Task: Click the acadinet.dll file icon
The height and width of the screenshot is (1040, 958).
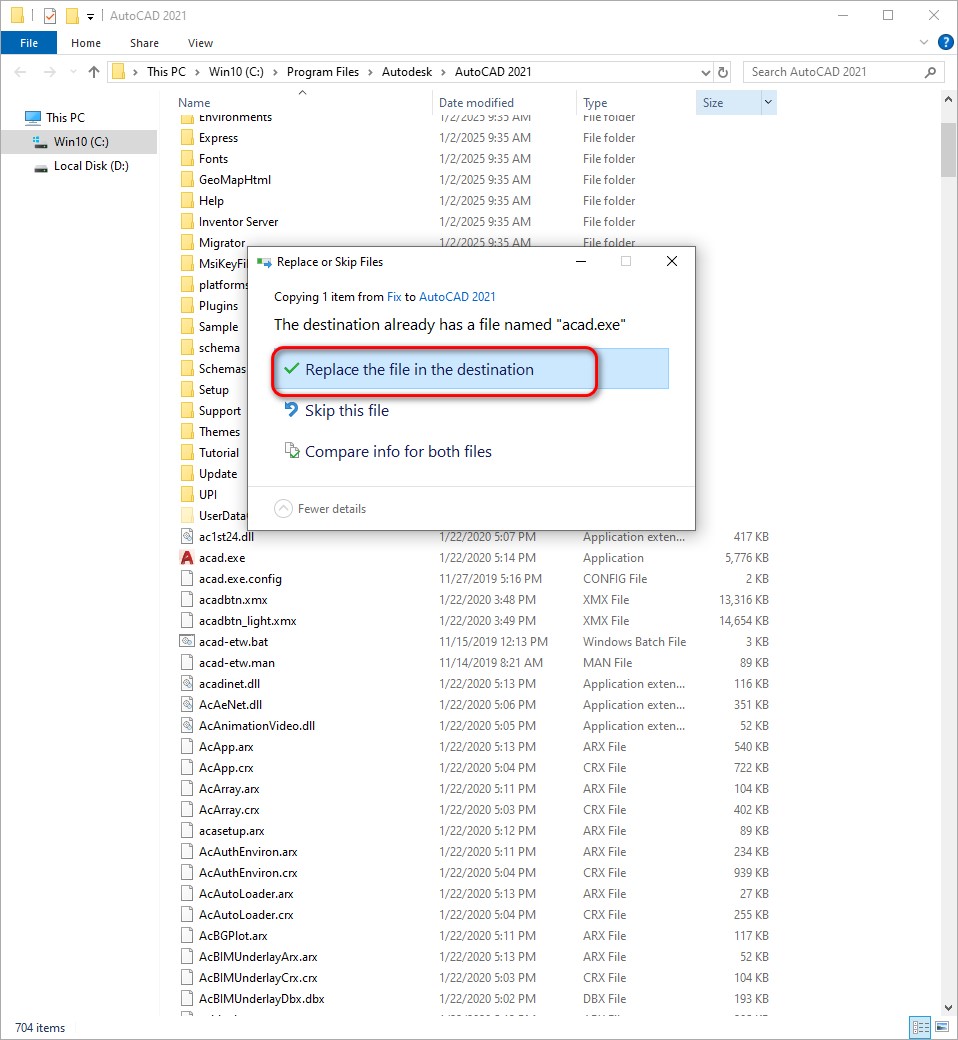Action: pyautogui.click(x=187, y=684)
